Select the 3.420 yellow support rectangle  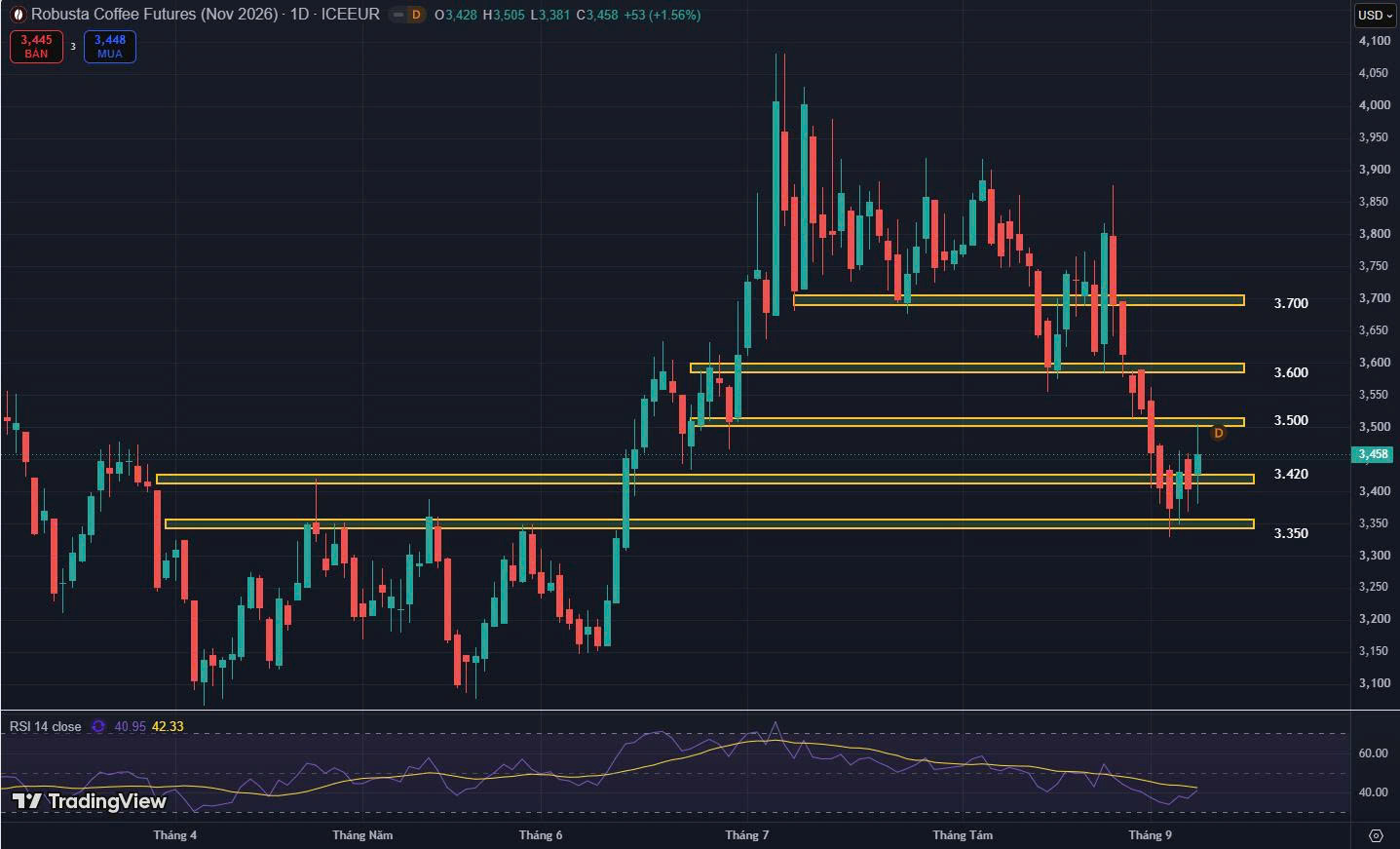(705, 479)
